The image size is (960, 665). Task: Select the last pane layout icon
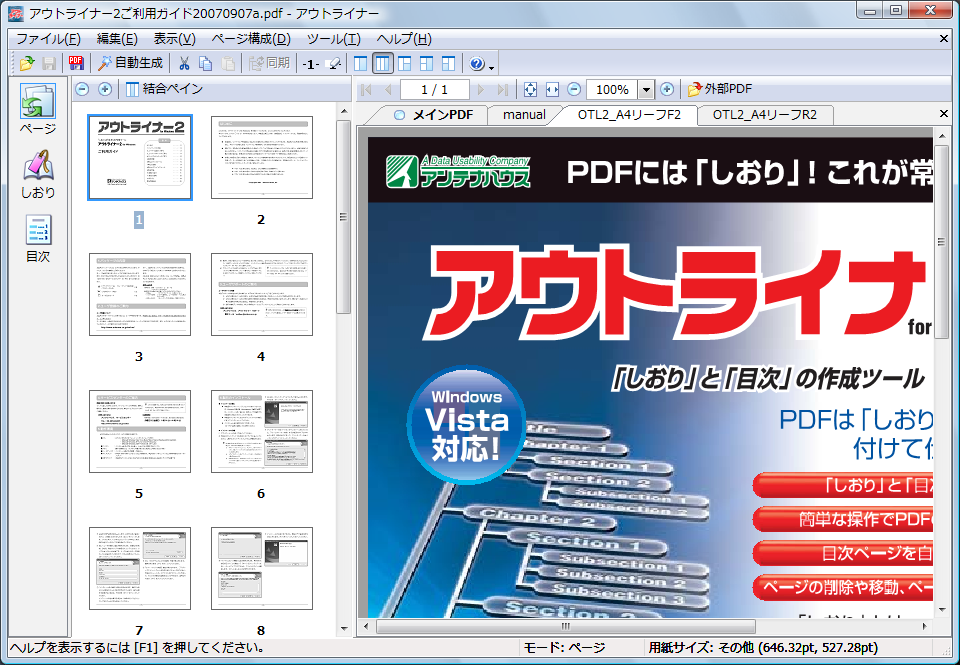coord(449,63)
